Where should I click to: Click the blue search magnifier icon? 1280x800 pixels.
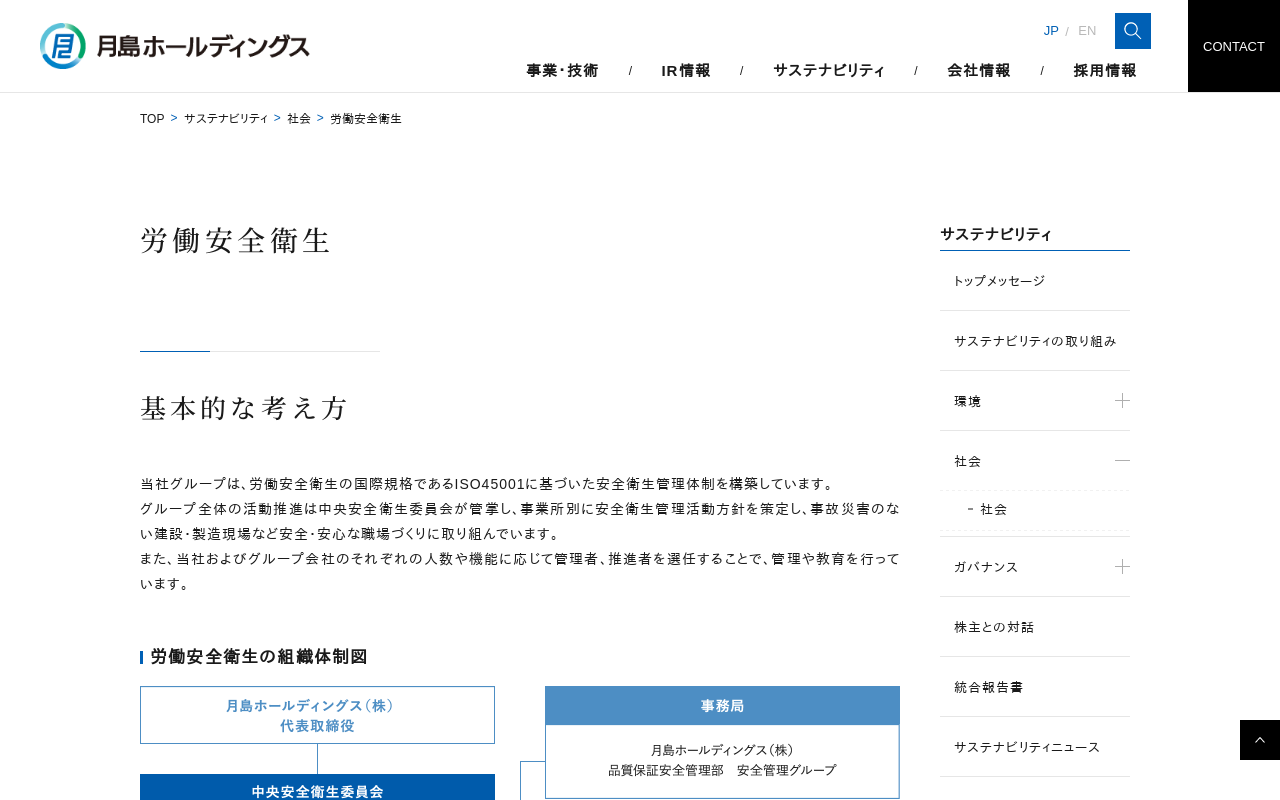(1132, 31)
